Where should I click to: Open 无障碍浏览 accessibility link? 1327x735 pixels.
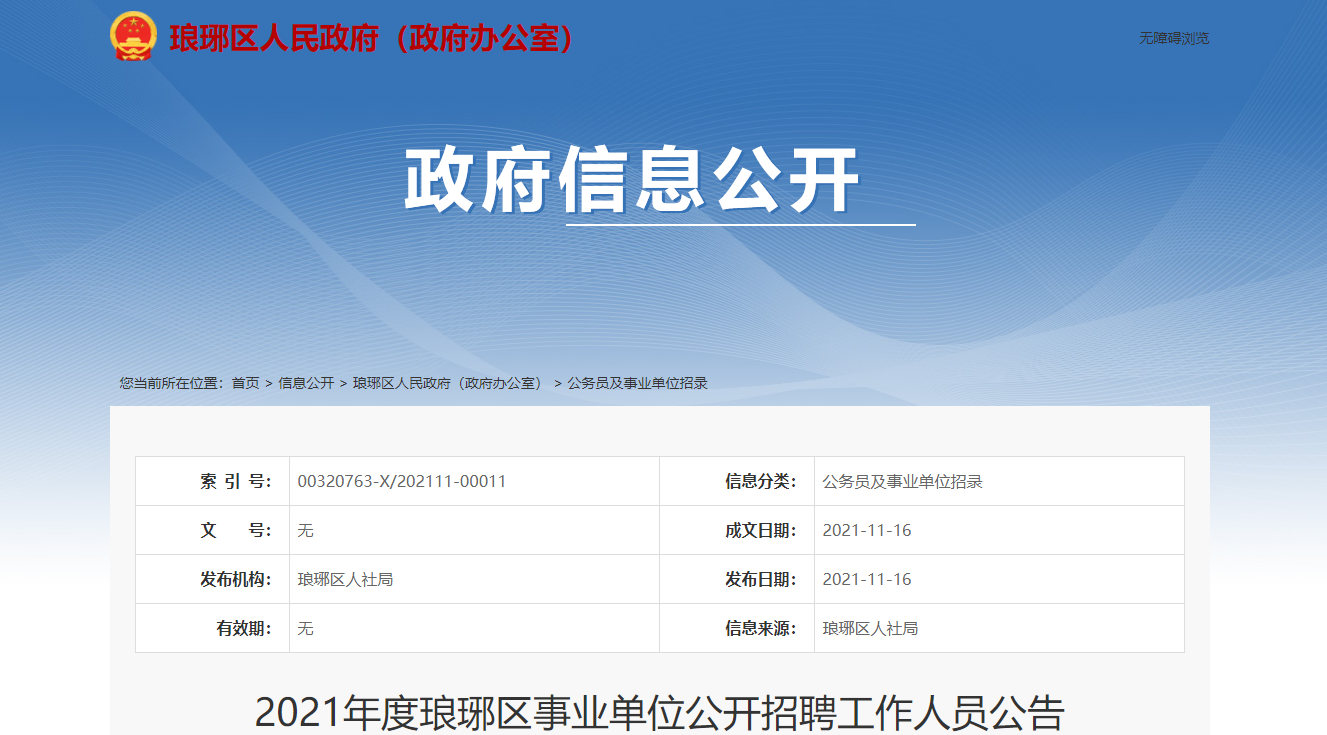[1174, 38]
